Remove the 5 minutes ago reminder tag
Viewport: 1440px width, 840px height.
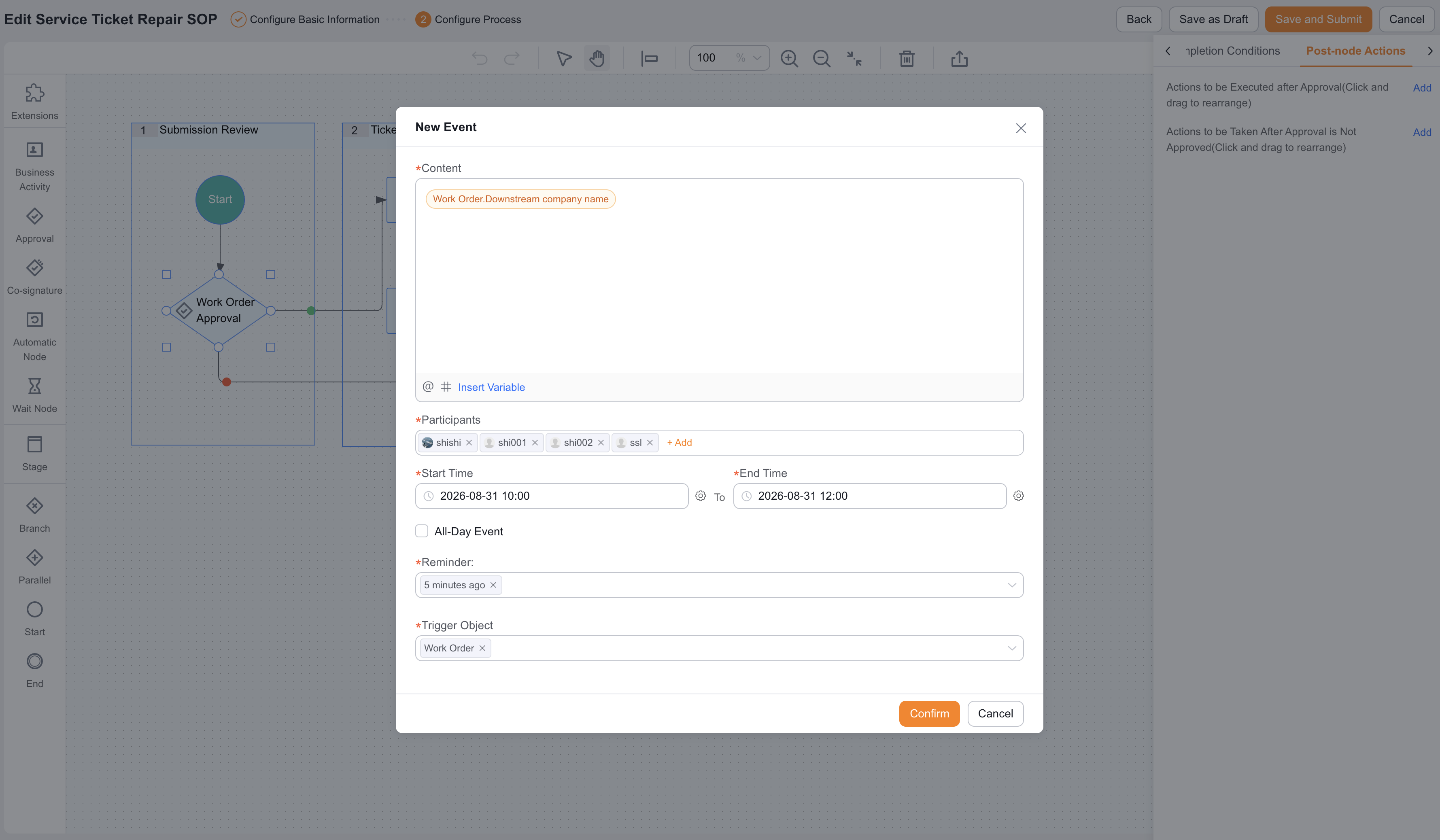click(493, 585)
